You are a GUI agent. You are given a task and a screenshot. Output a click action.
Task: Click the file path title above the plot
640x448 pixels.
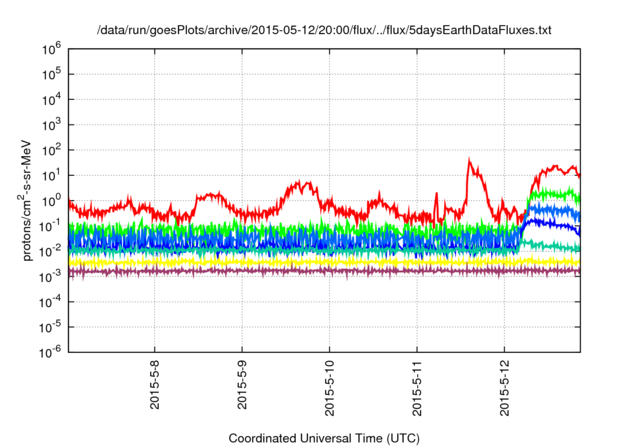[324, 30]
